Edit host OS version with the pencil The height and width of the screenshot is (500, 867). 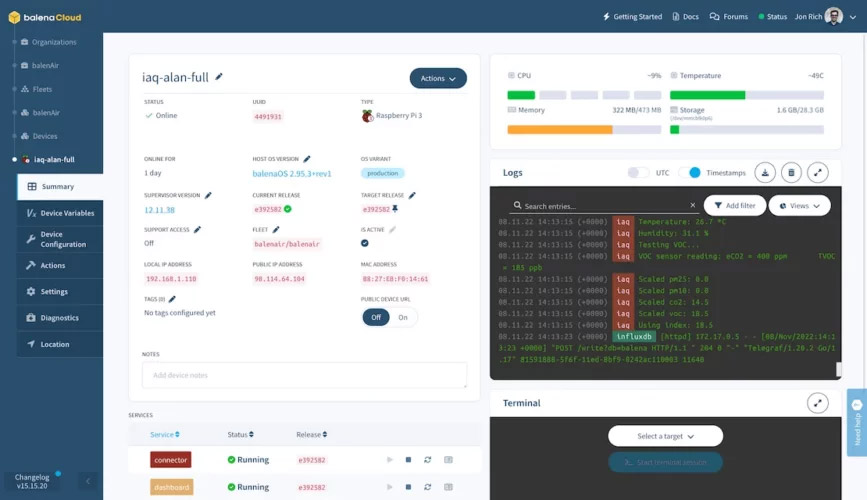(307, 159)
